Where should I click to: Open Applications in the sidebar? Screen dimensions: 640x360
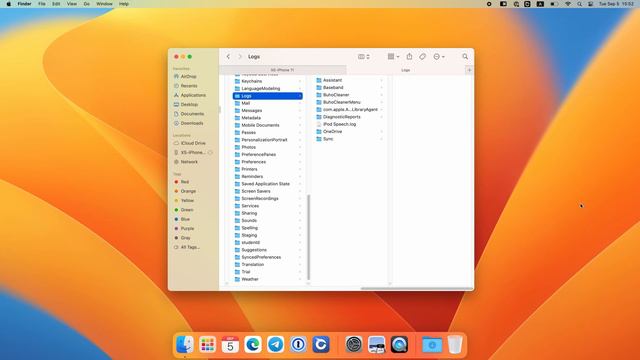tap(193, 96)
